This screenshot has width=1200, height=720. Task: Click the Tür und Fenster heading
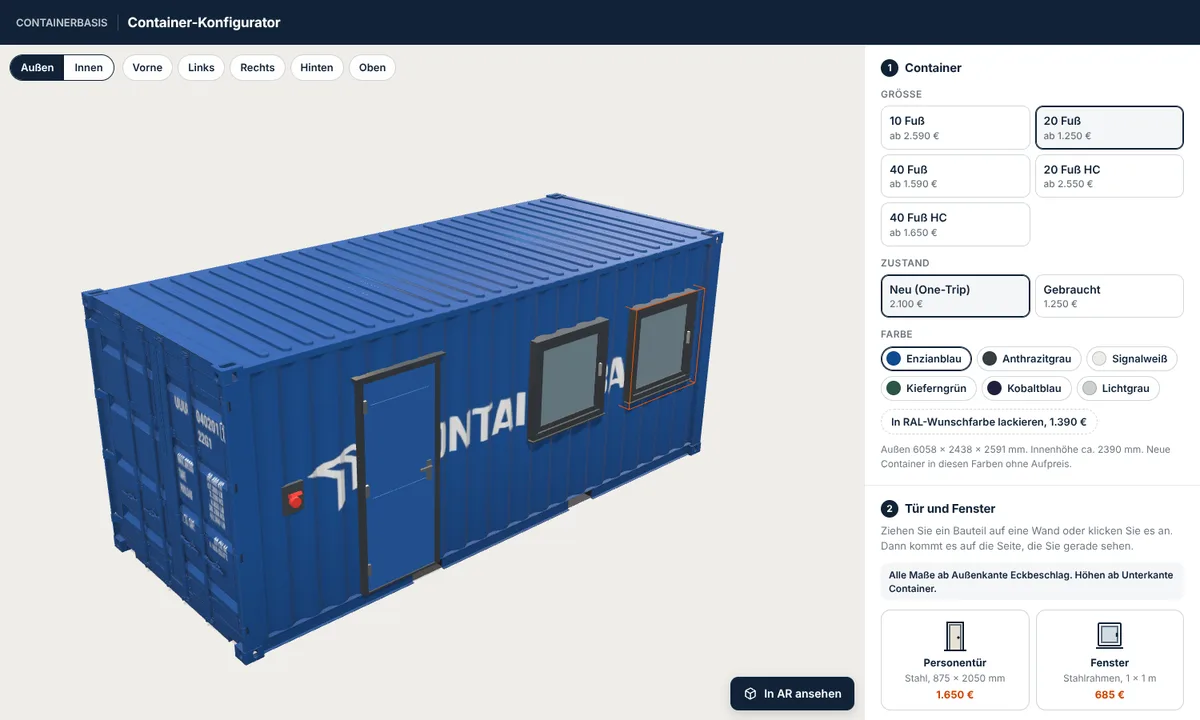coord(950,509)
